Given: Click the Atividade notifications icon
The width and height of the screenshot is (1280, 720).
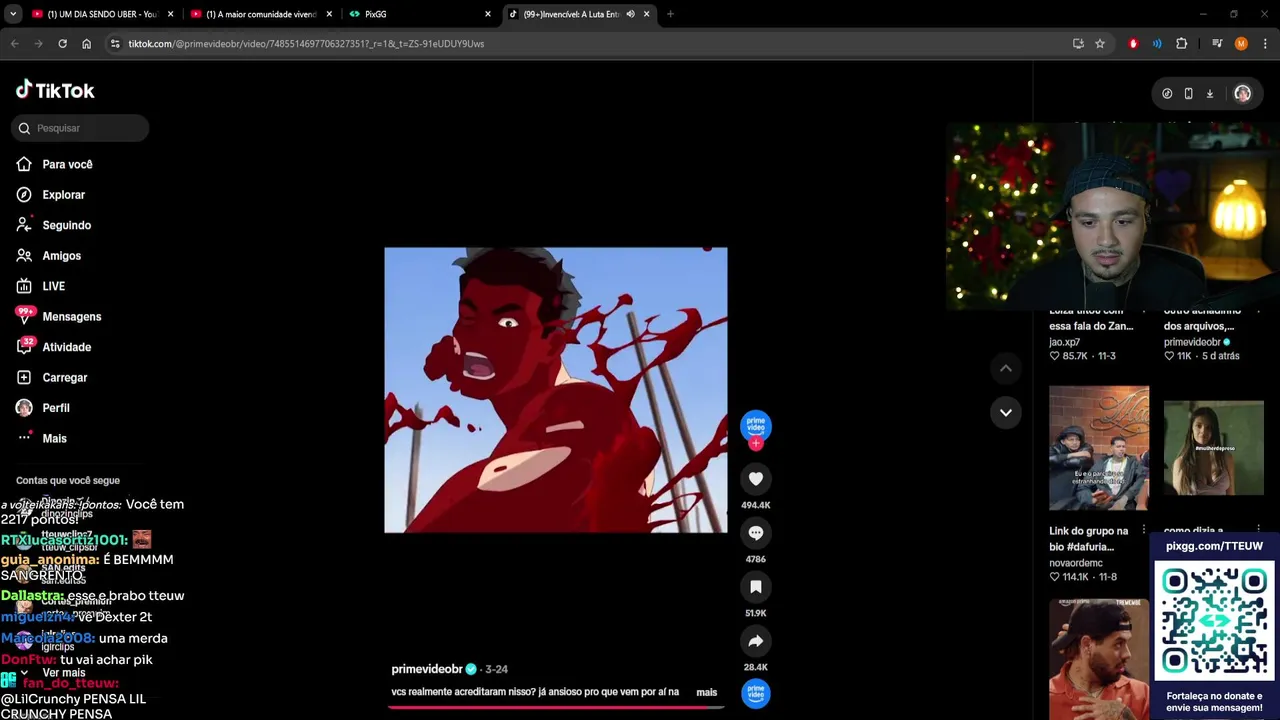Looking at the screenshot, I should pyautogui.click(x=24, y=347).
